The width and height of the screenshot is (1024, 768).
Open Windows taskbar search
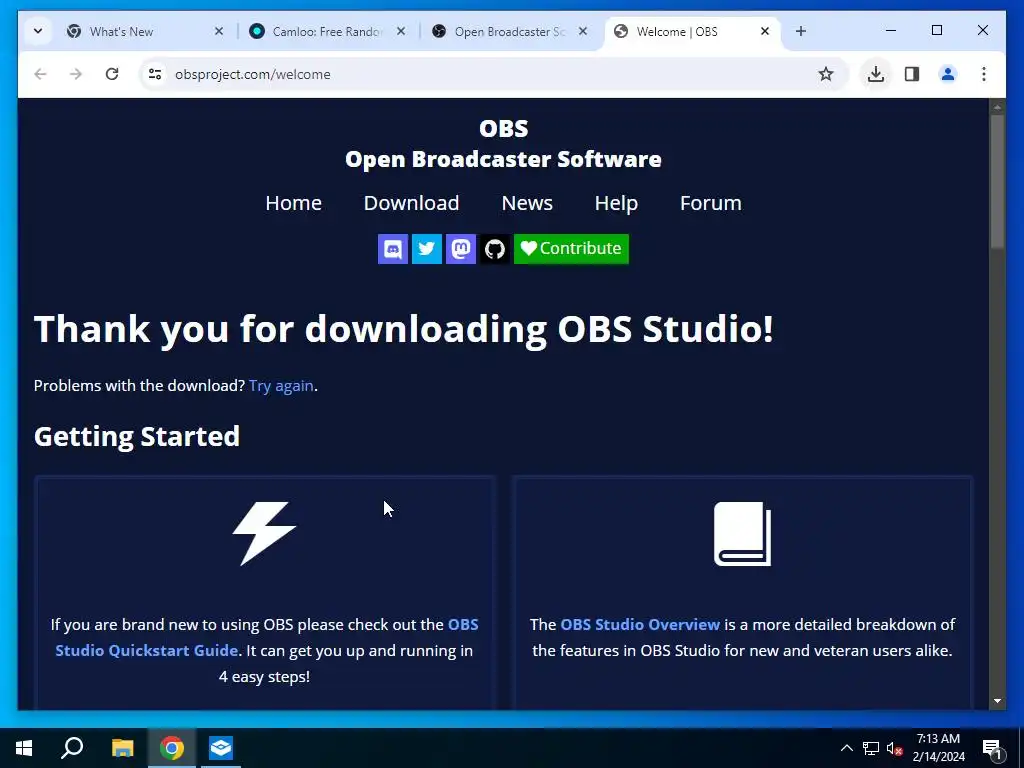tap(72, 748)
